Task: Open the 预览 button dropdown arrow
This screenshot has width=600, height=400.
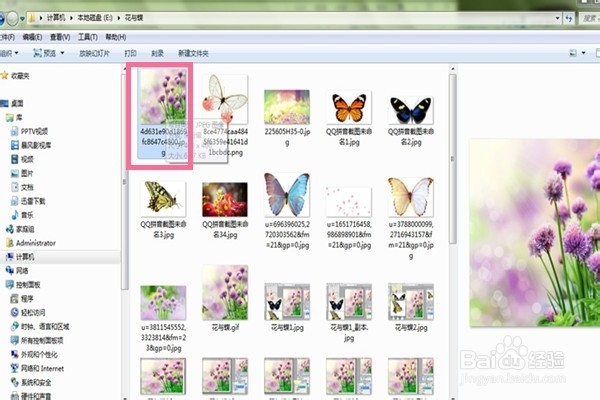Action: click(x=62, y=53)
